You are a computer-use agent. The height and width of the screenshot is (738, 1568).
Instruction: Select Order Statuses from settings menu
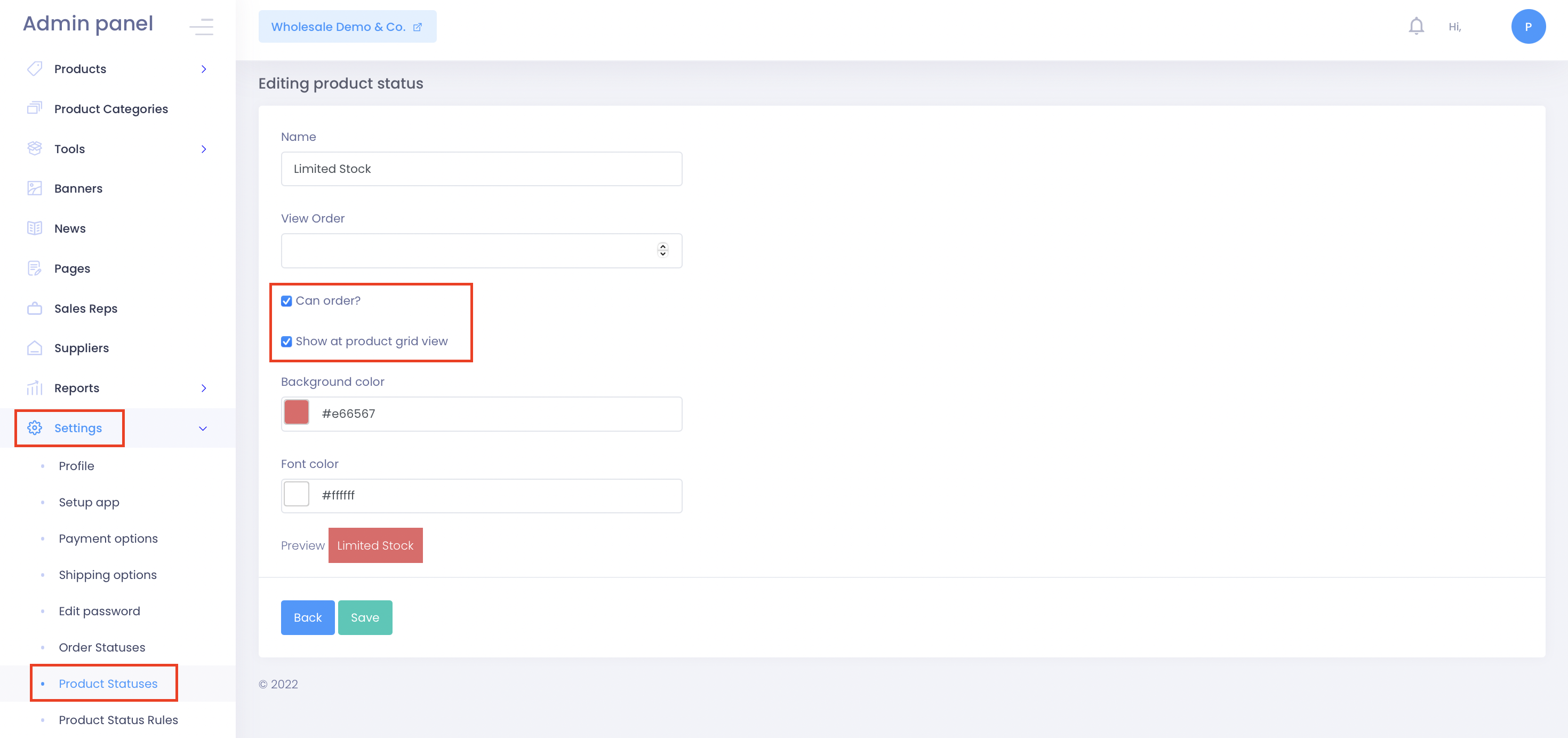pos(102,647)
